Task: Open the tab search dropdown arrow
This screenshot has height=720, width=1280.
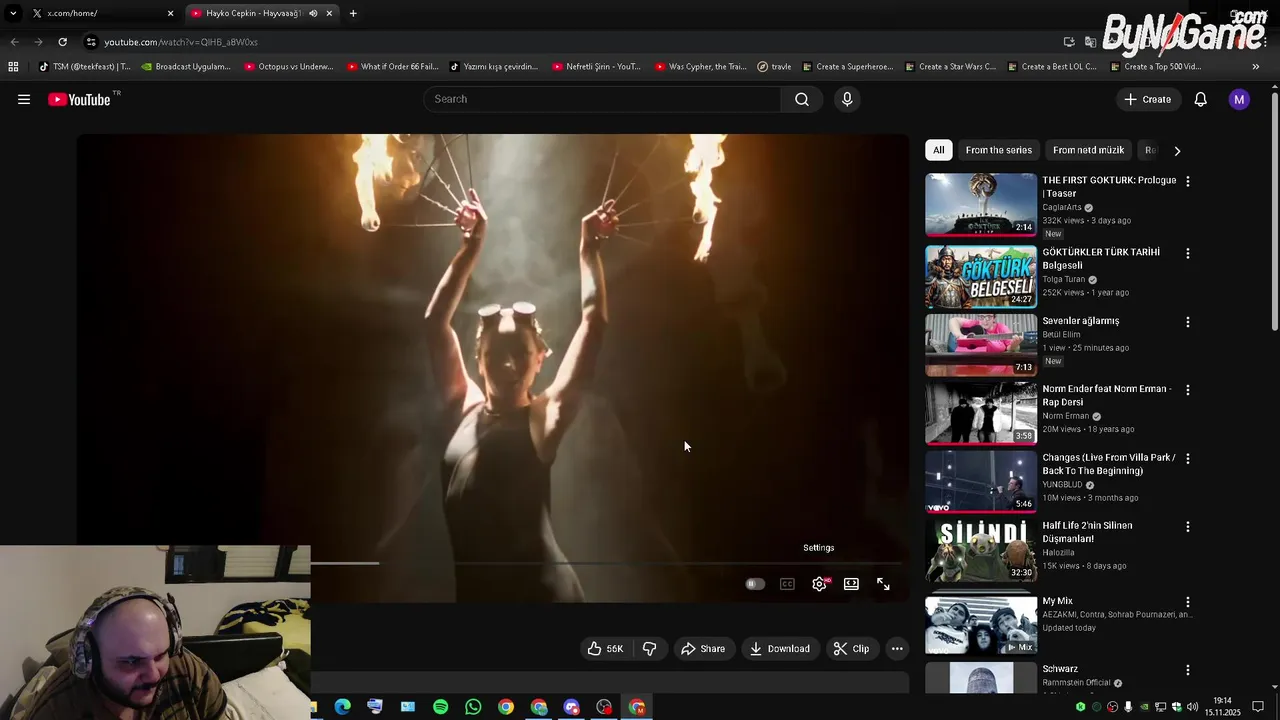Action: pos(13,13)
